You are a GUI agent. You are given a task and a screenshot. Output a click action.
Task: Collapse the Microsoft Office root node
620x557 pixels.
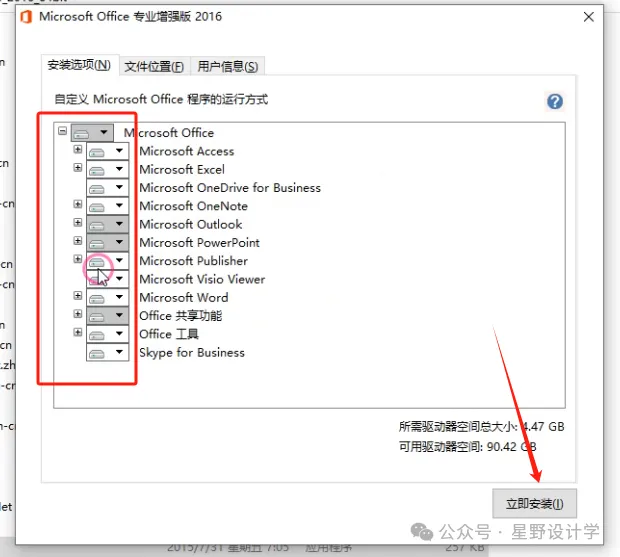click(62, 131)
